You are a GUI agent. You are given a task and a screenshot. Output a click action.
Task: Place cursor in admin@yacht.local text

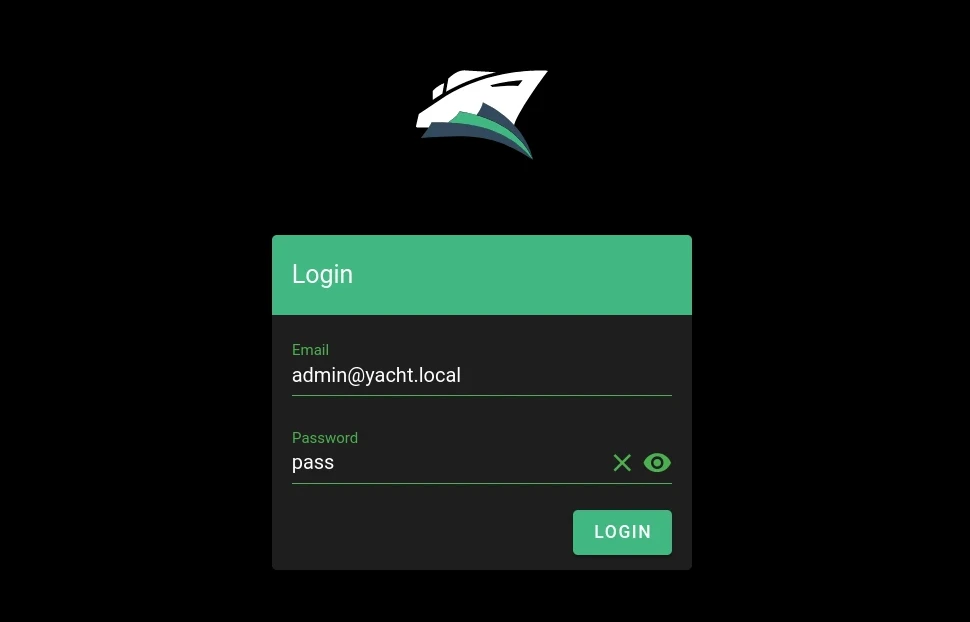(x=376, y=375)
